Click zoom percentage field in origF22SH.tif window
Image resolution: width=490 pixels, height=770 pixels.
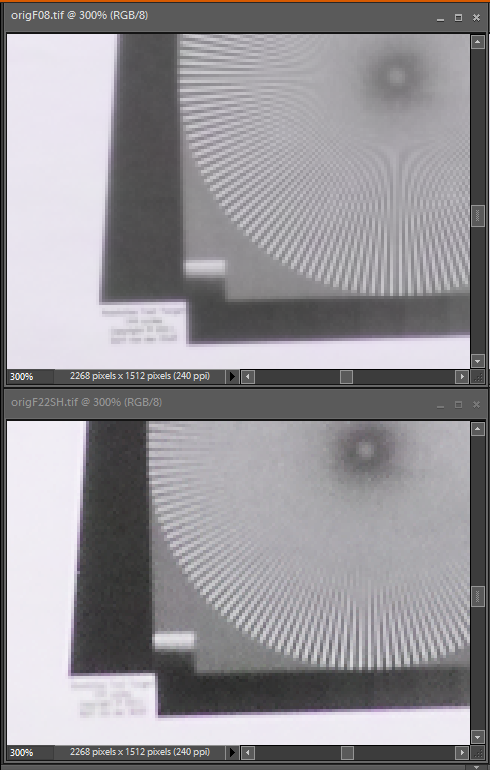point(29,752)
